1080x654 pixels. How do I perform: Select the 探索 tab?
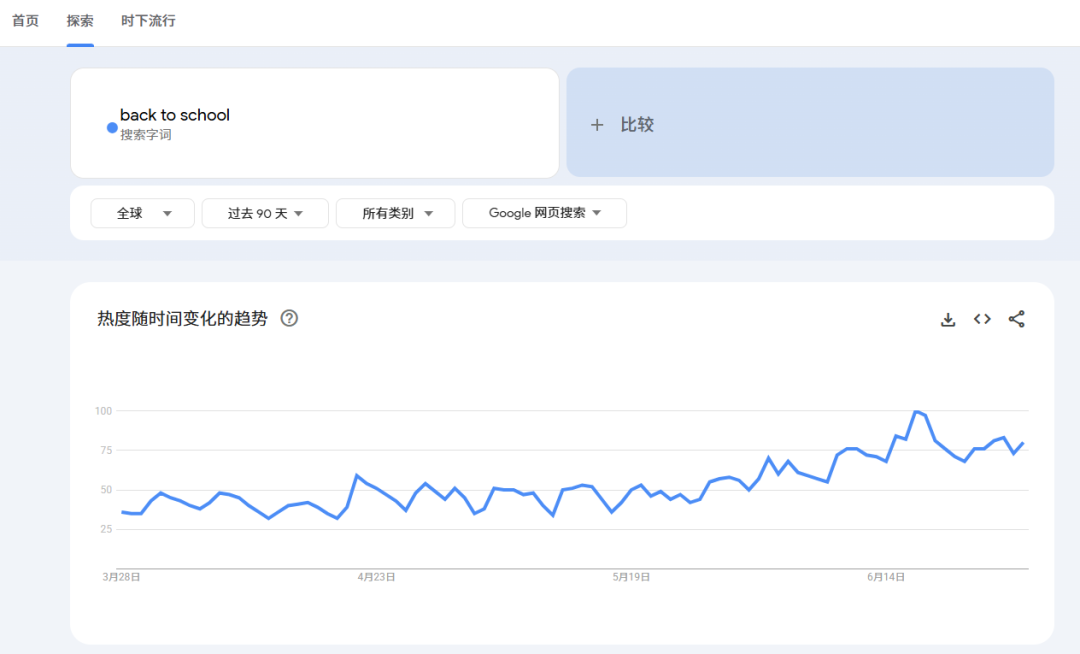point(80,21)
